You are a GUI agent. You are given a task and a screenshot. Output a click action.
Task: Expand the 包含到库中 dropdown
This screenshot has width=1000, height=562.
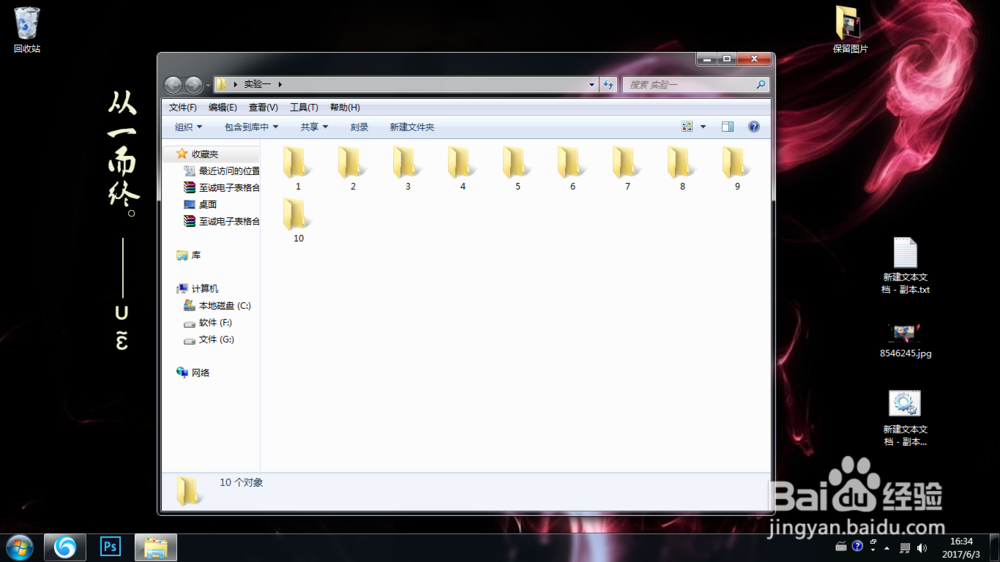click(251, 127)
